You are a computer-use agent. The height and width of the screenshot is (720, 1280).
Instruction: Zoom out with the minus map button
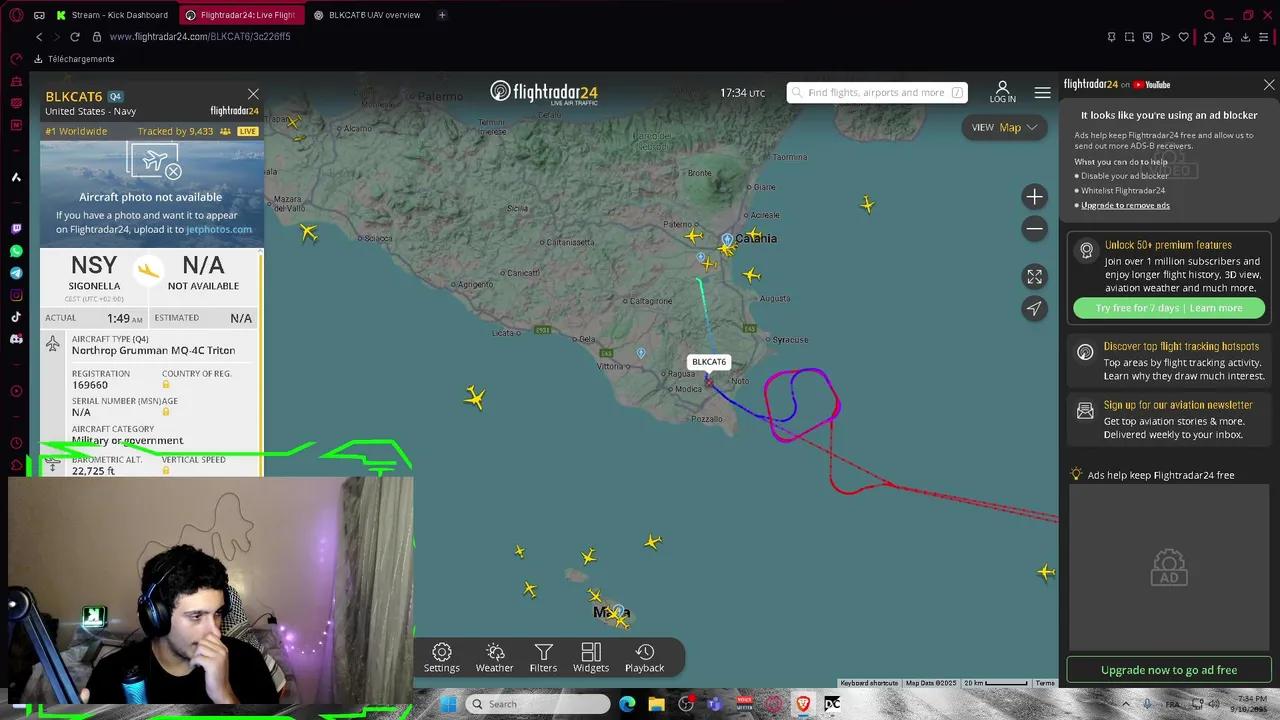tap(1034, 229)
